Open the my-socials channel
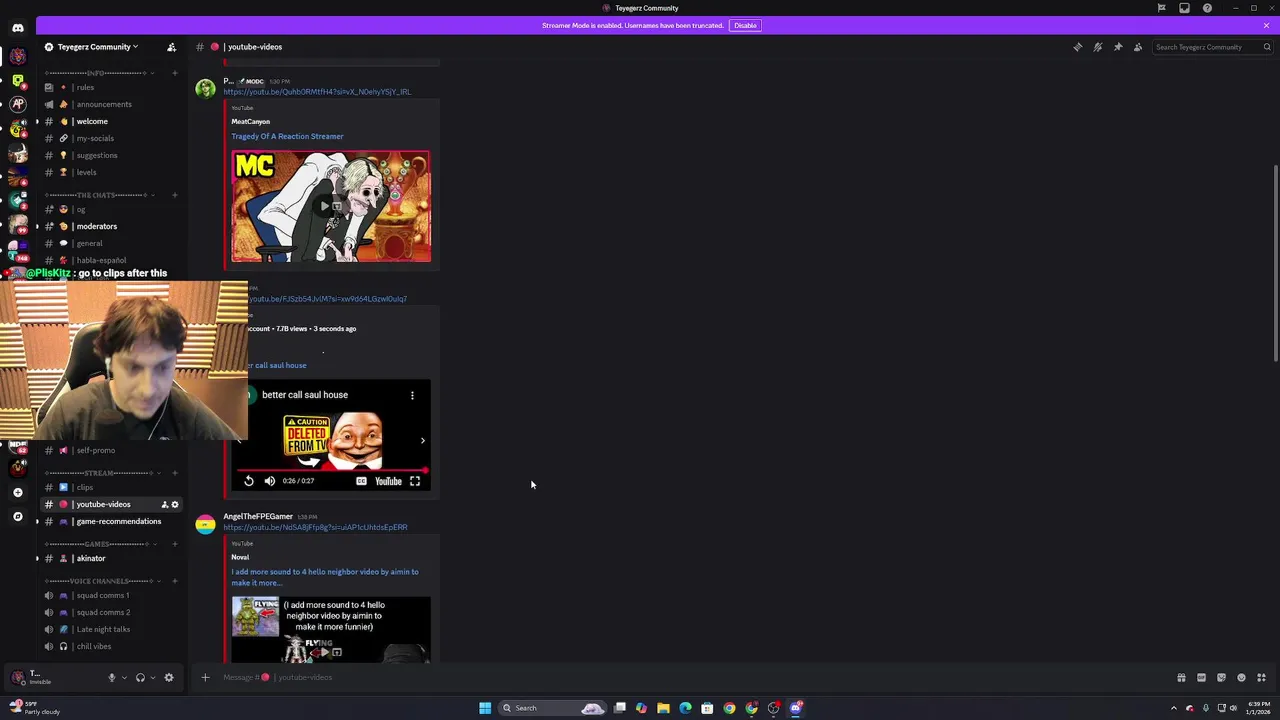The image size is (1280, 720). click(110, 138)
